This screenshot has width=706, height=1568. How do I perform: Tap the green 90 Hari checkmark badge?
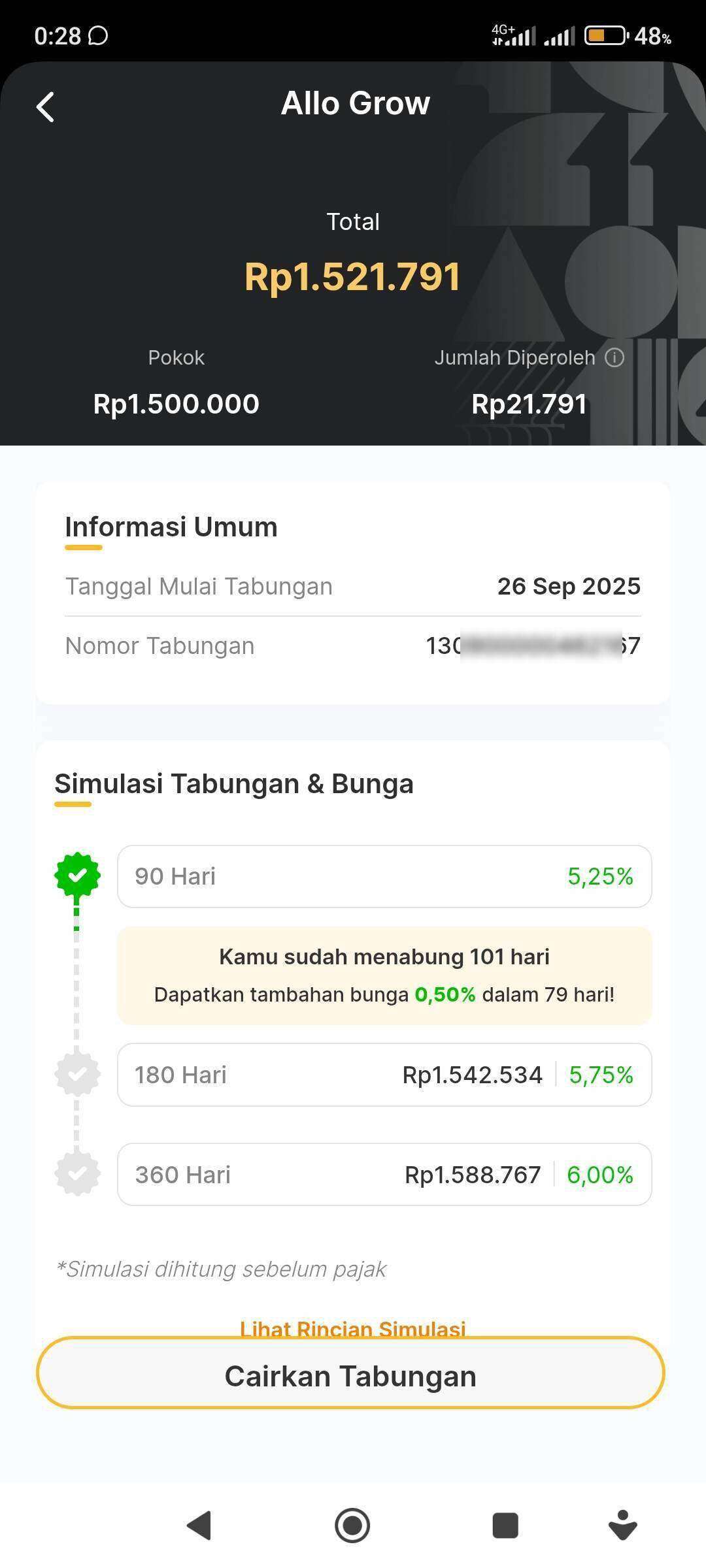click(77, 875)
